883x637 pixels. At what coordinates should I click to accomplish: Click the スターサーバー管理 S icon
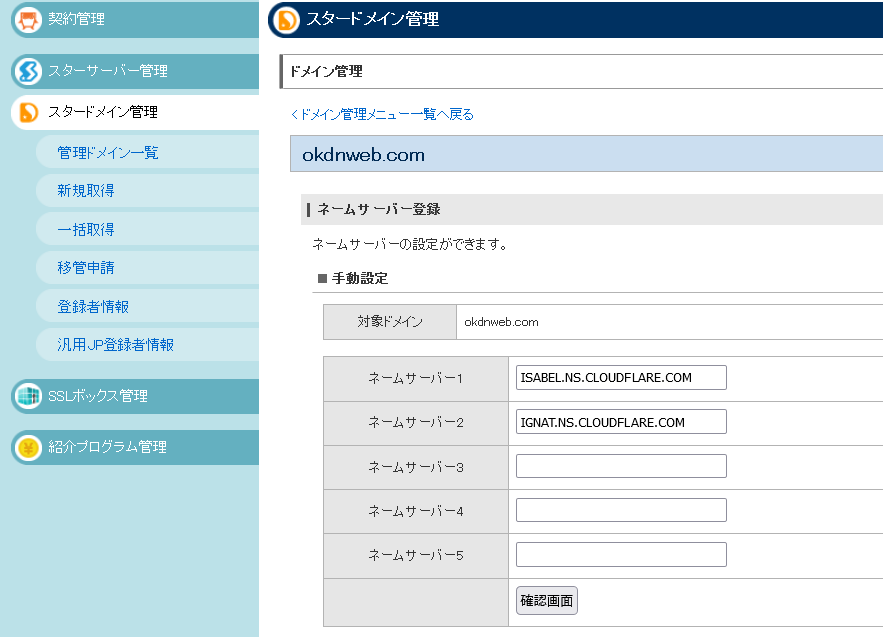[29, 72]
